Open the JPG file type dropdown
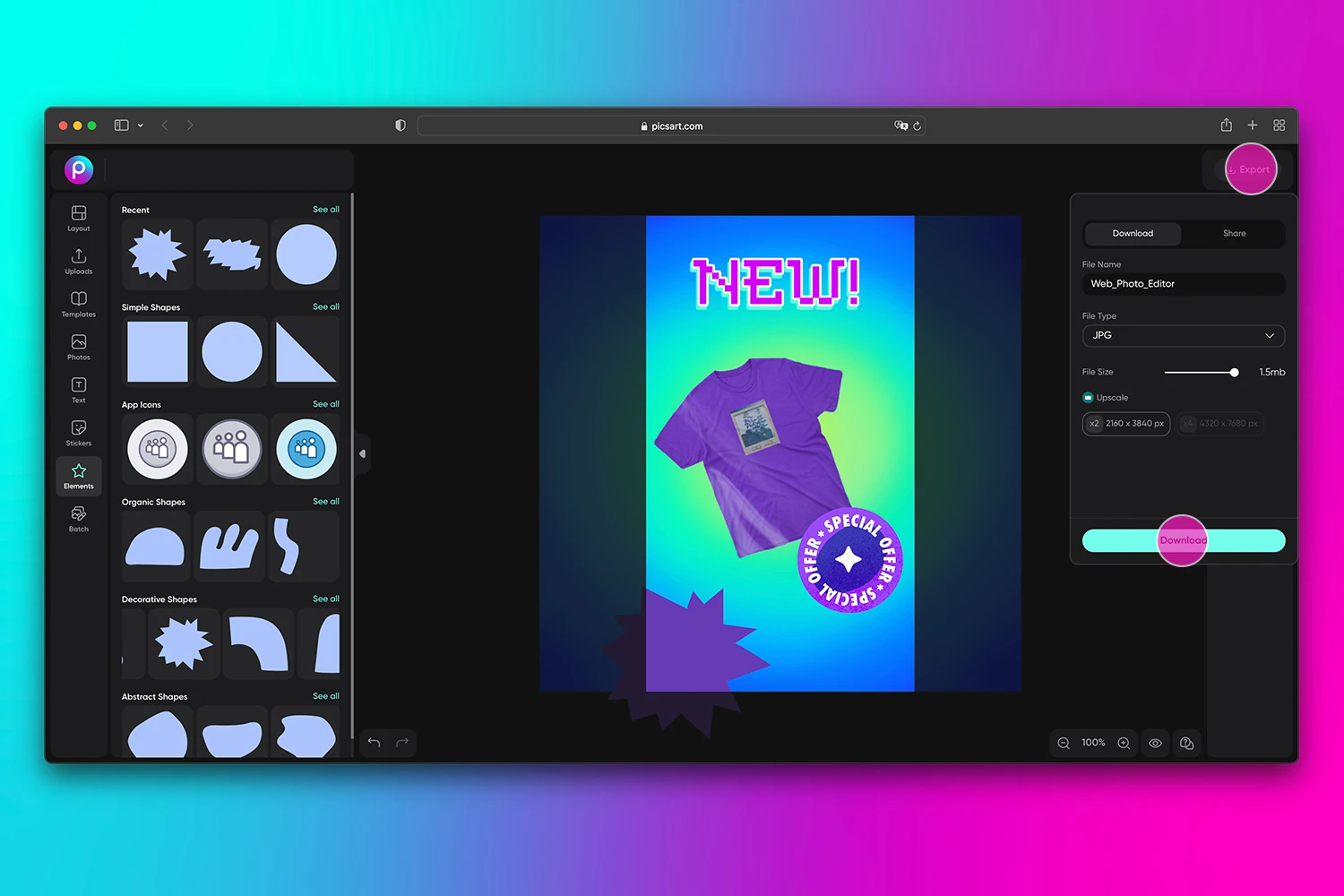 (x=1183, y=335)
